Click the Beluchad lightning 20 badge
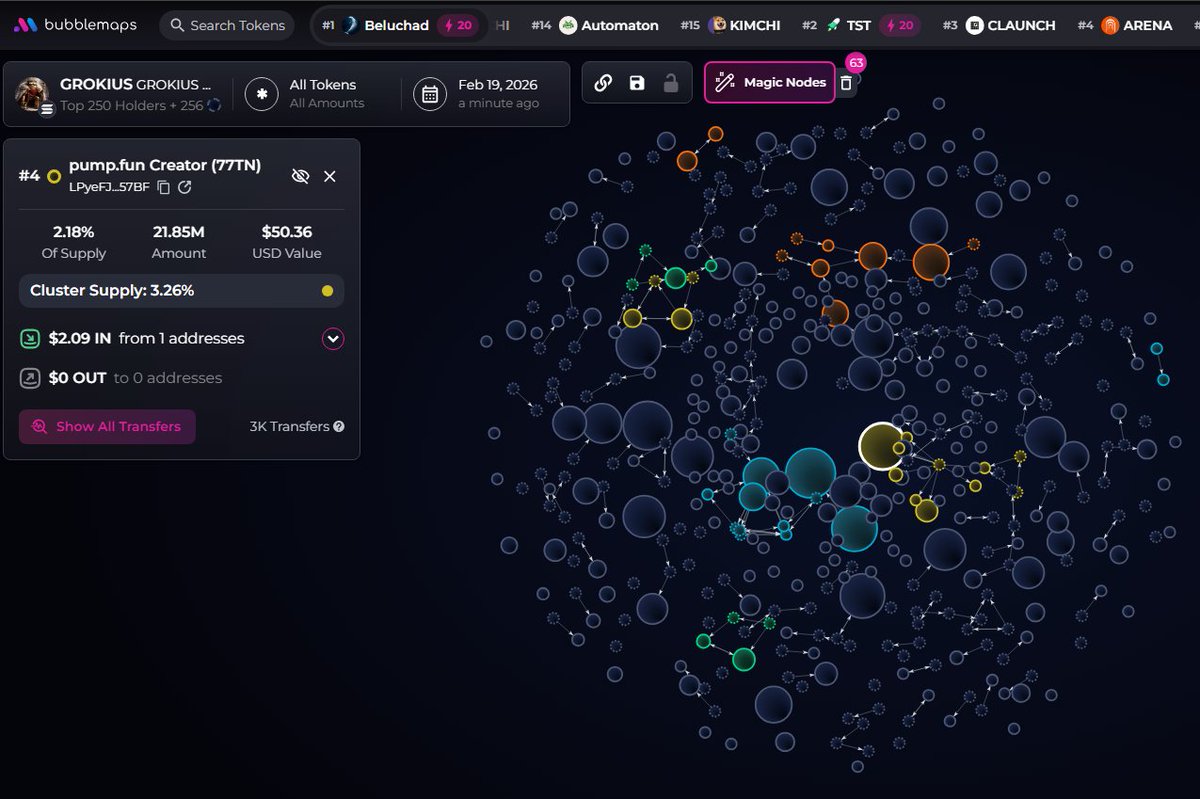Viewport: 1200px width, 799px height. click(458, 25)
